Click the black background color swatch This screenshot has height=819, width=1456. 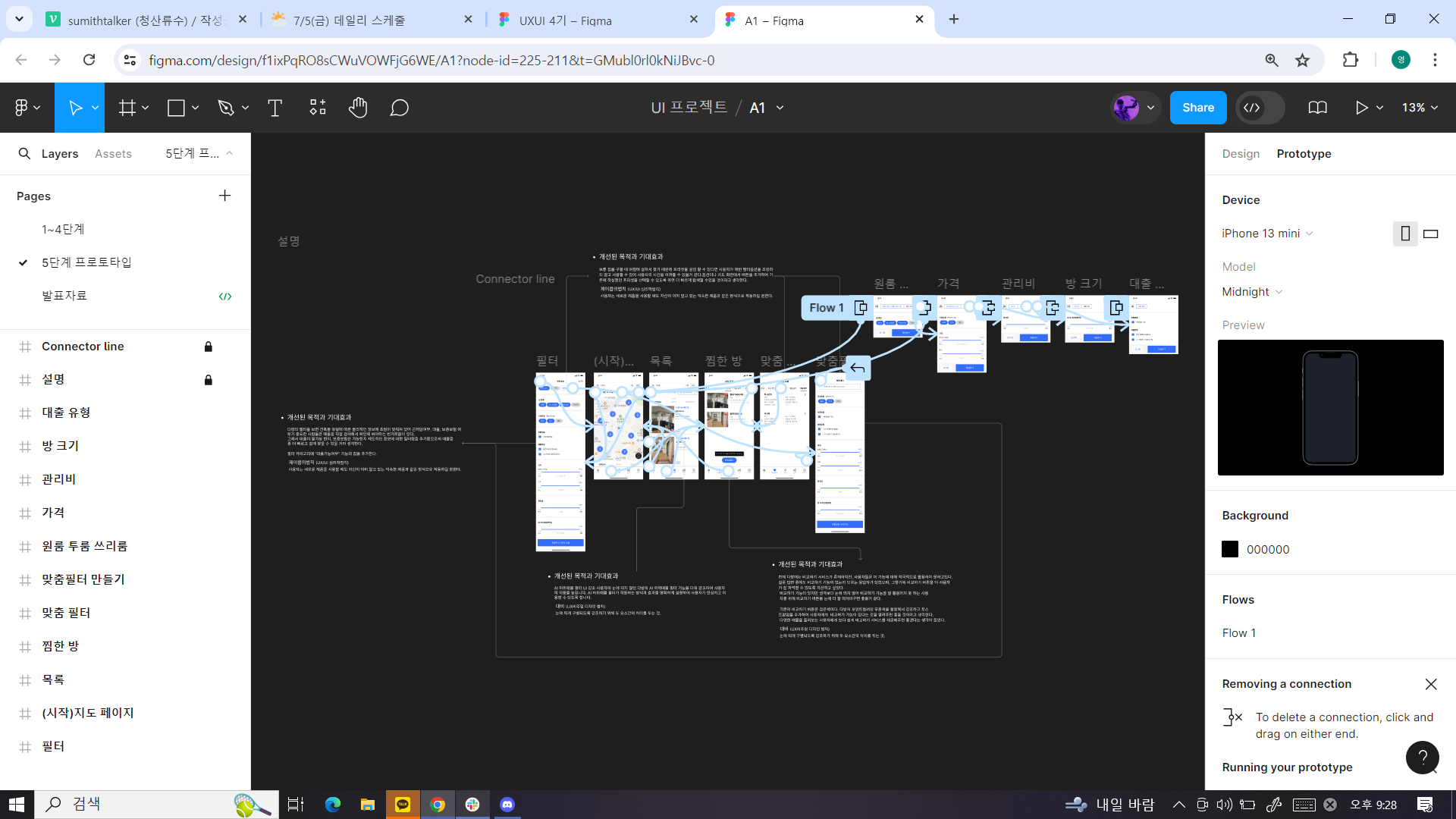click(x=1230, y=549)
